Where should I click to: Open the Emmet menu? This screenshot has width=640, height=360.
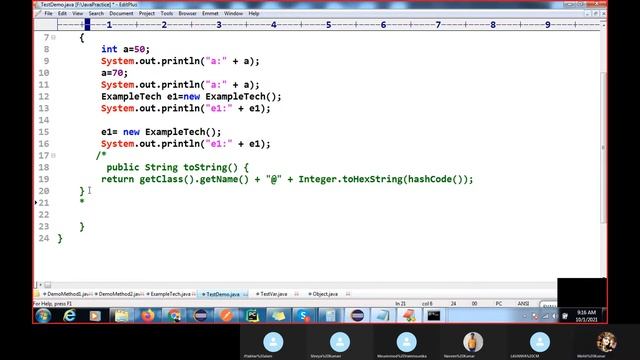tap(210, 13)
